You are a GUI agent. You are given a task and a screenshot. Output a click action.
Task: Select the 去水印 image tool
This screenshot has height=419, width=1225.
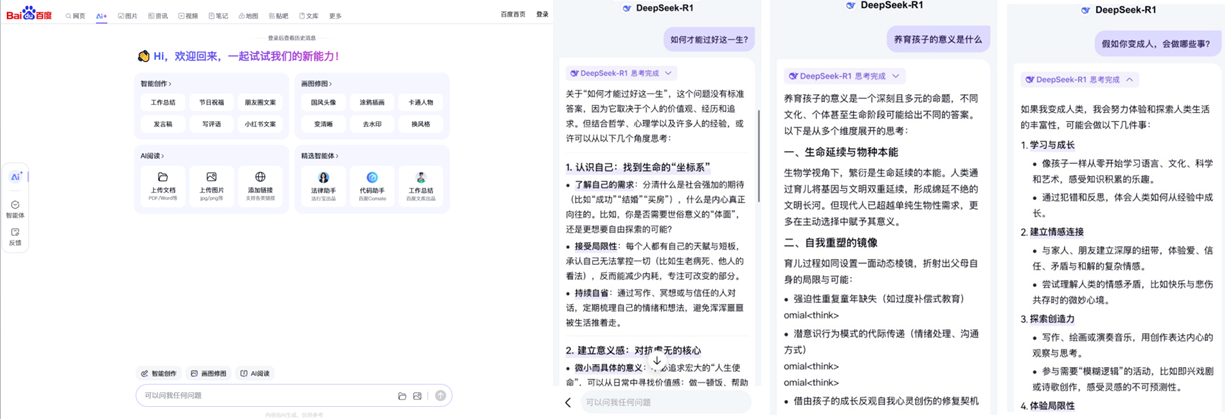tap(372, 124)
